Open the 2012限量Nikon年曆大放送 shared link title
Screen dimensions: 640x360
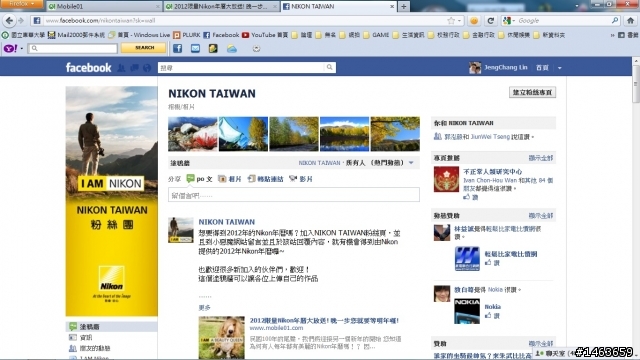(x=324, y=320)
